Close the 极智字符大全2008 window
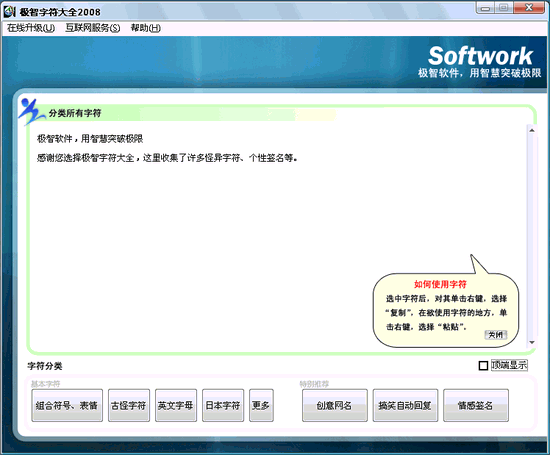 pyautogui.click(x=529, y=8)
